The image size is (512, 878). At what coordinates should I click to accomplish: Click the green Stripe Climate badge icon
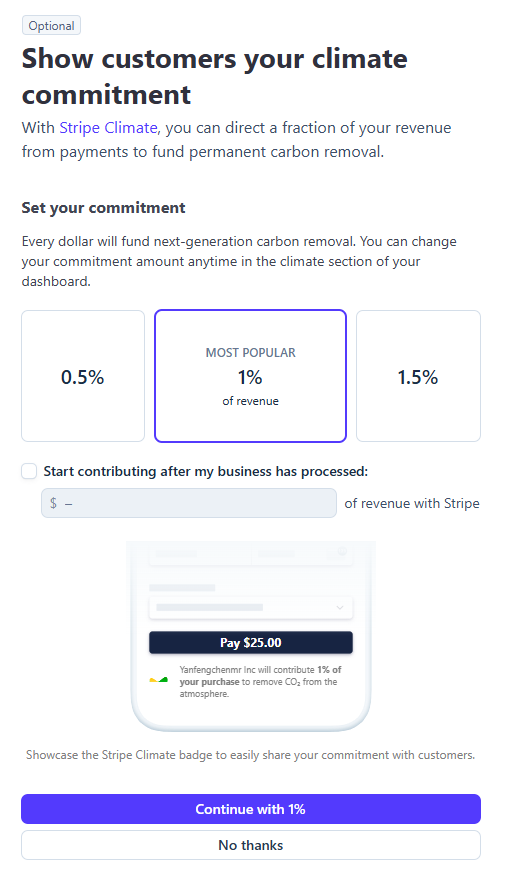pos(159,680)
